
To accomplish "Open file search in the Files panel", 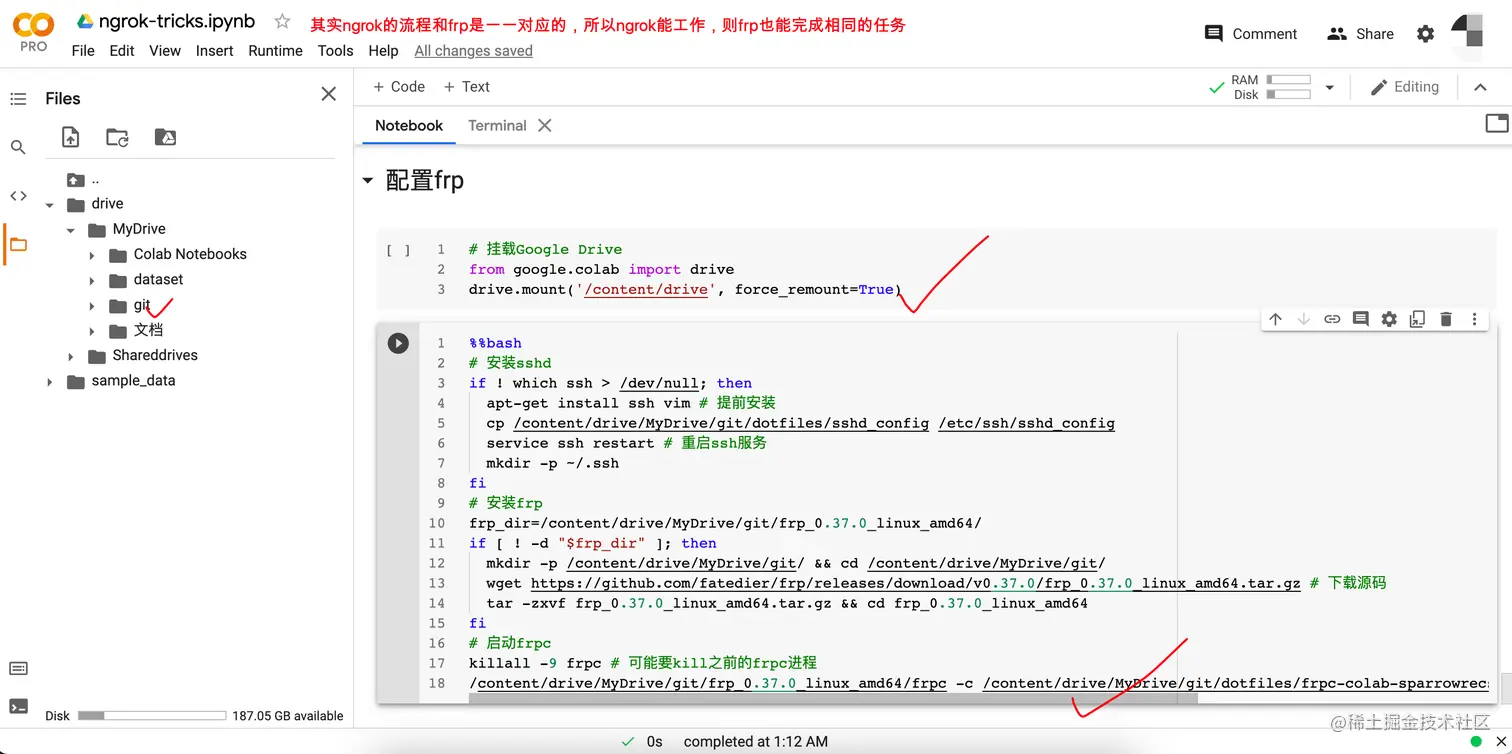I will pyautogui.click(x=18, y=146).
